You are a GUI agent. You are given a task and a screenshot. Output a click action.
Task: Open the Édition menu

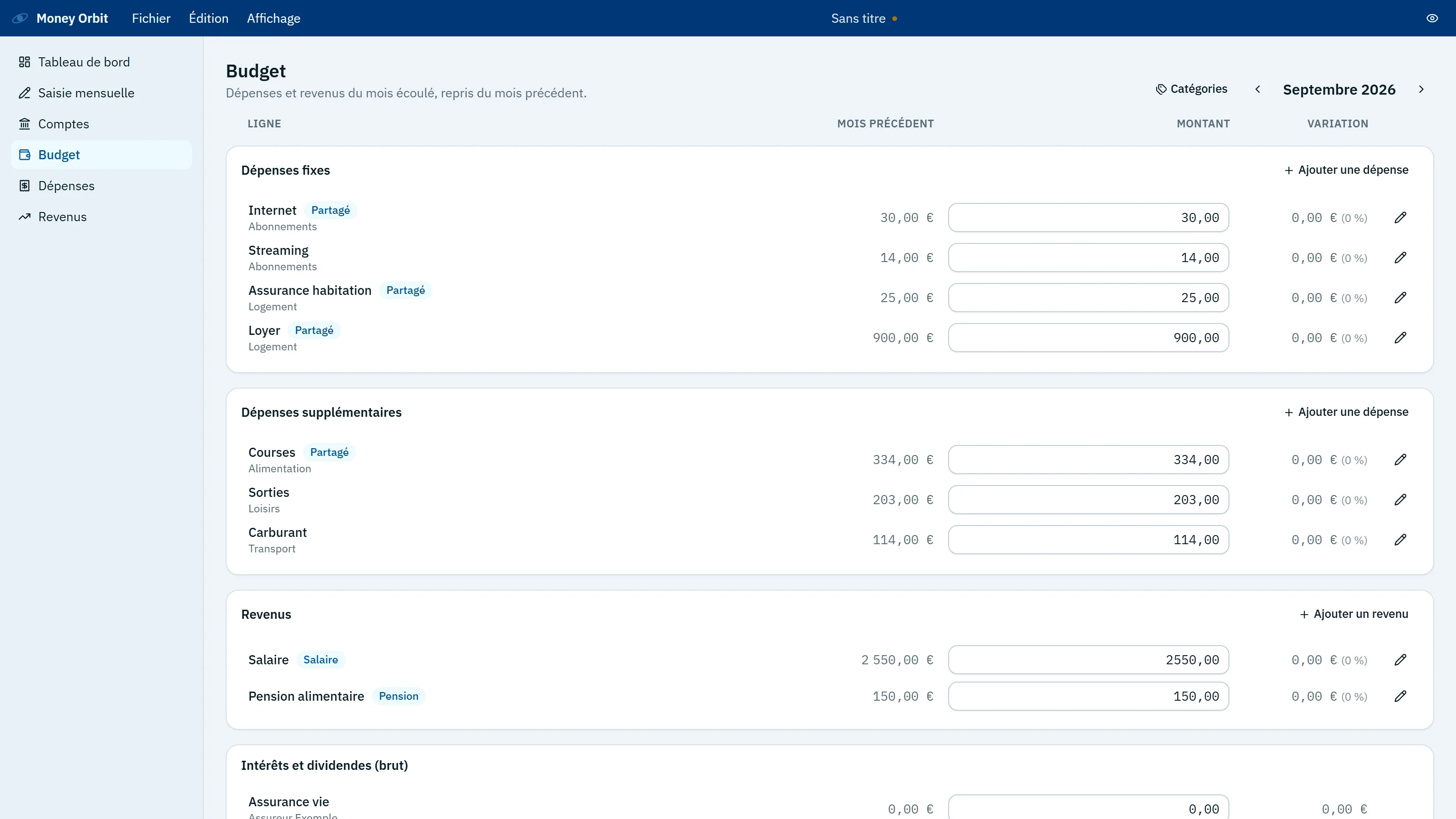pos(208,18)
